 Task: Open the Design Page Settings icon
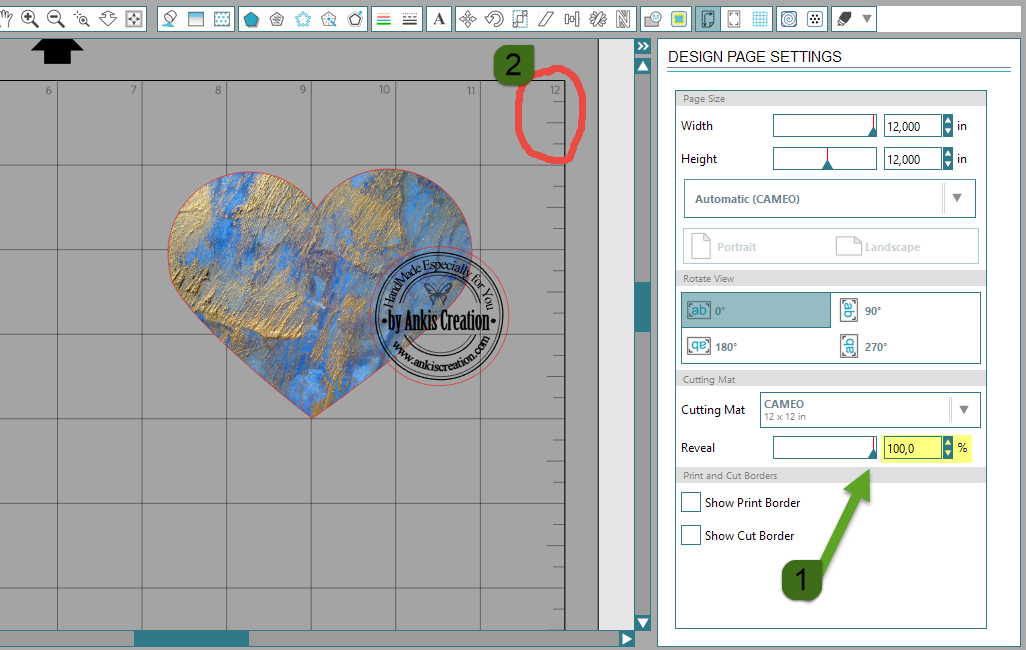(708, 19)
